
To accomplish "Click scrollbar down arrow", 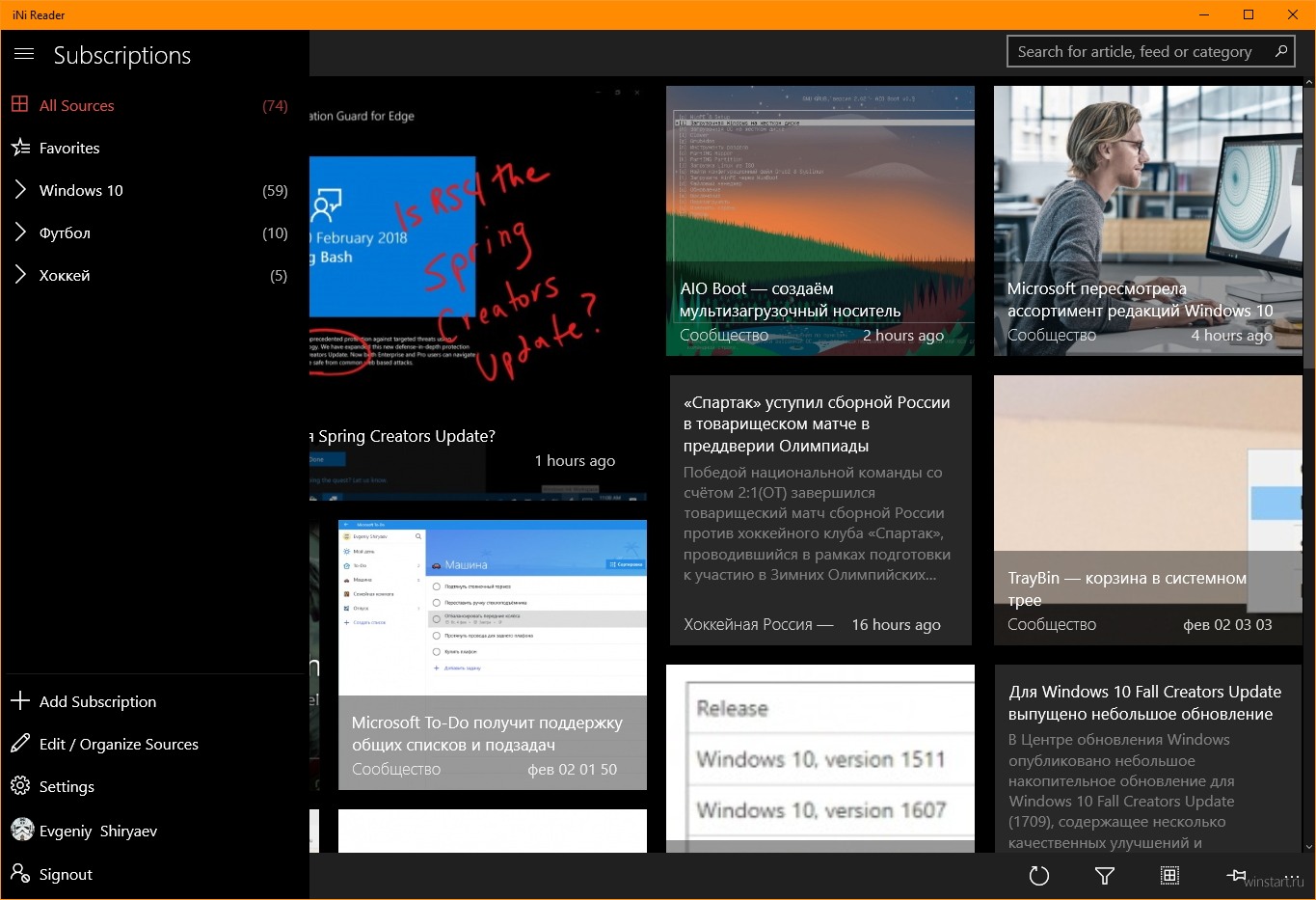I will click(x=1308, y=846).
